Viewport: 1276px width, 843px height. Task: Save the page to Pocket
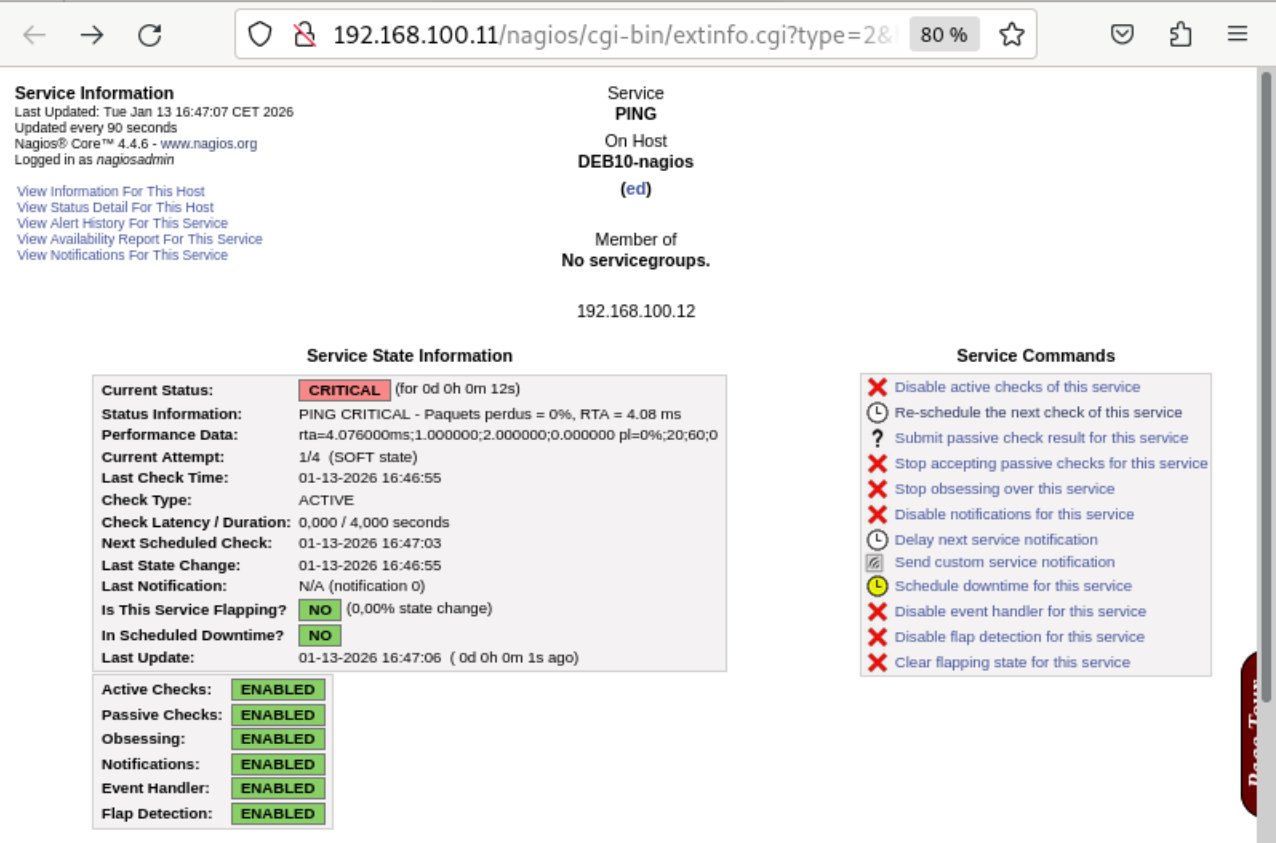pyautogui.click(x=1122, y=33)
